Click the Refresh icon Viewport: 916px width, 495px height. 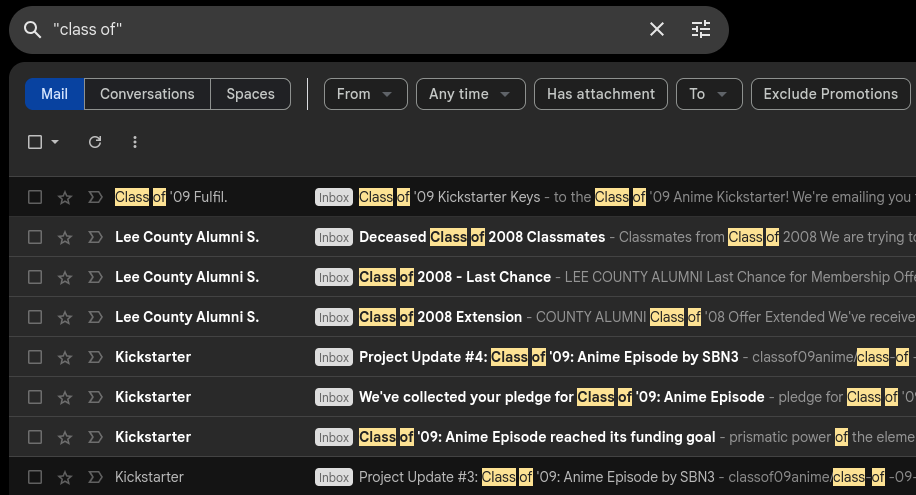click(95, 142)
